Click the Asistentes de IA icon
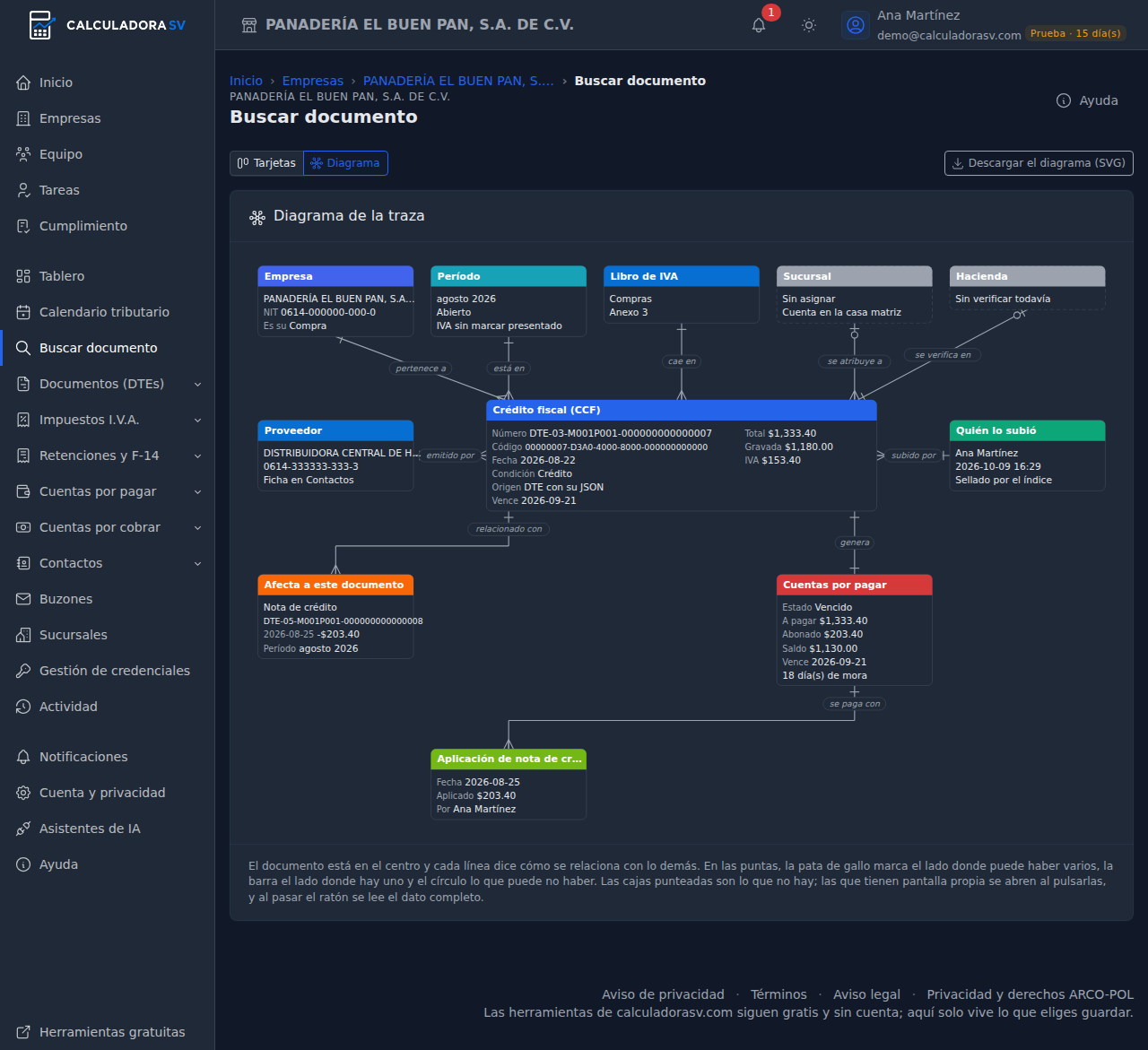The height and width of the screenshot is (1050, 1148). [23, 829]
